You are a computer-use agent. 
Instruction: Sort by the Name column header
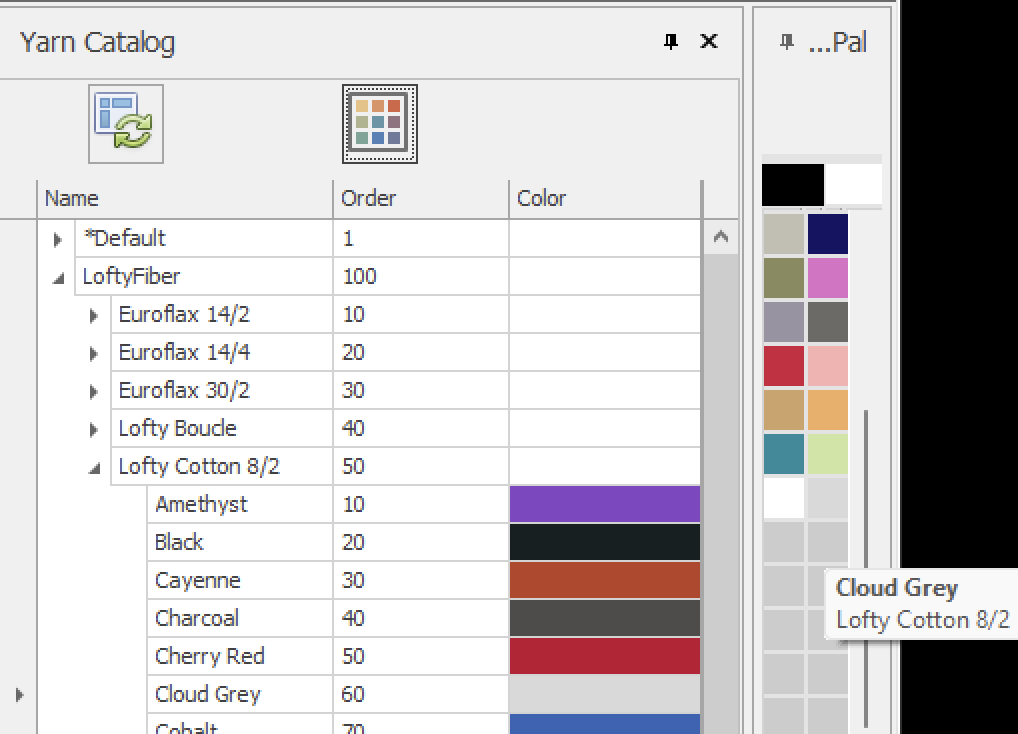point(185,198)
